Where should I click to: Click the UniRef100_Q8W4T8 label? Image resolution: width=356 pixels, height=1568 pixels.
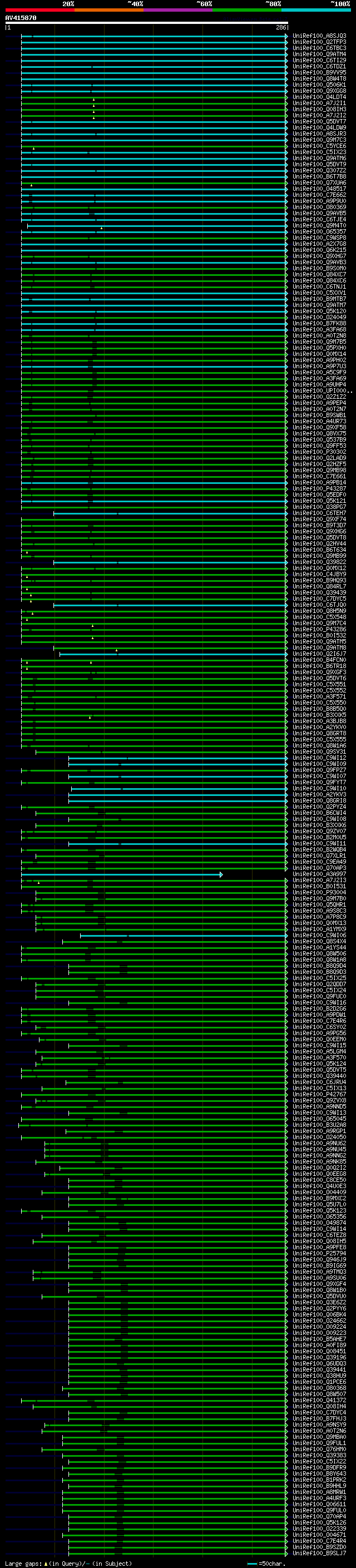click(x=319, y=79)
